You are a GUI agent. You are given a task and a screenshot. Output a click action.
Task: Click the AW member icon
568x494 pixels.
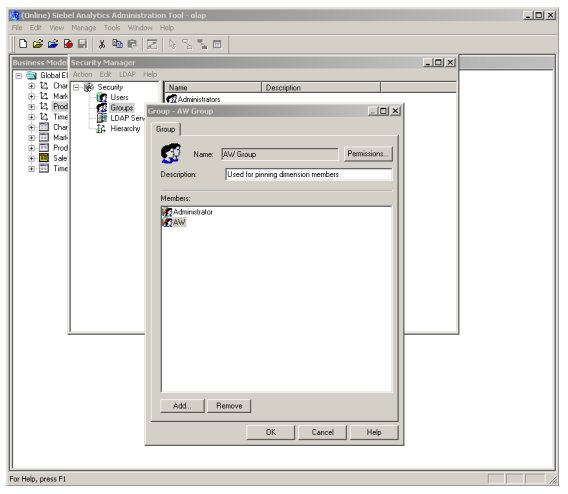click(x=167, y=222)
